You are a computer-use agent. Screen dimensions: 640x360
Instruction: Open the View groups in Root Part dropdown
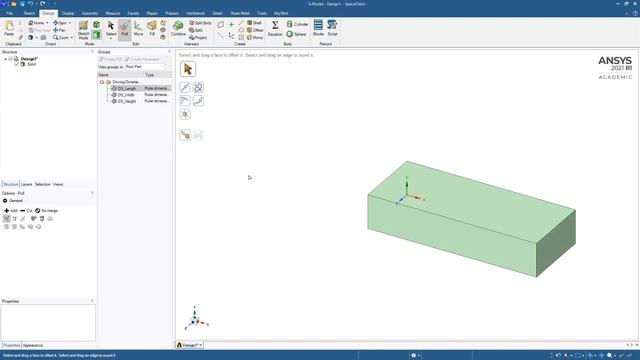coord(145,67)
